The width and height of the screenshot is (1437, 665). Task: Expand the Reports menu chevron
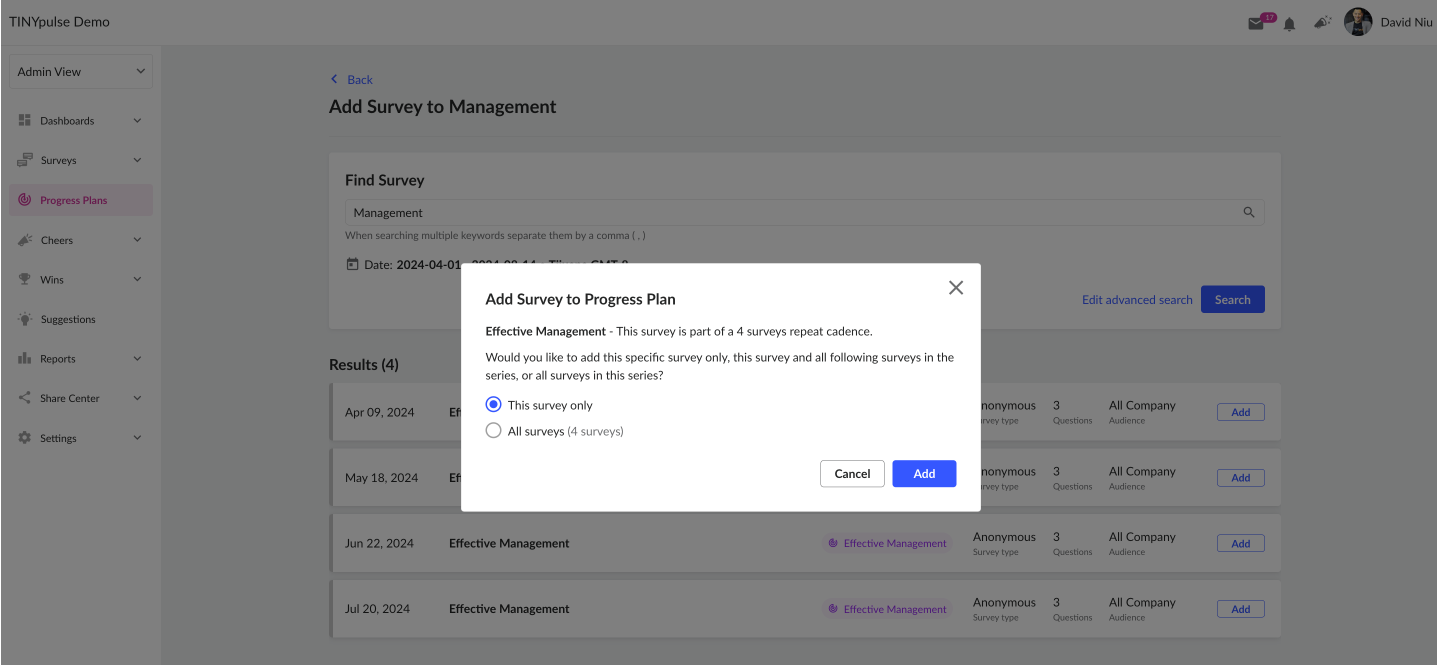point(137,359)
